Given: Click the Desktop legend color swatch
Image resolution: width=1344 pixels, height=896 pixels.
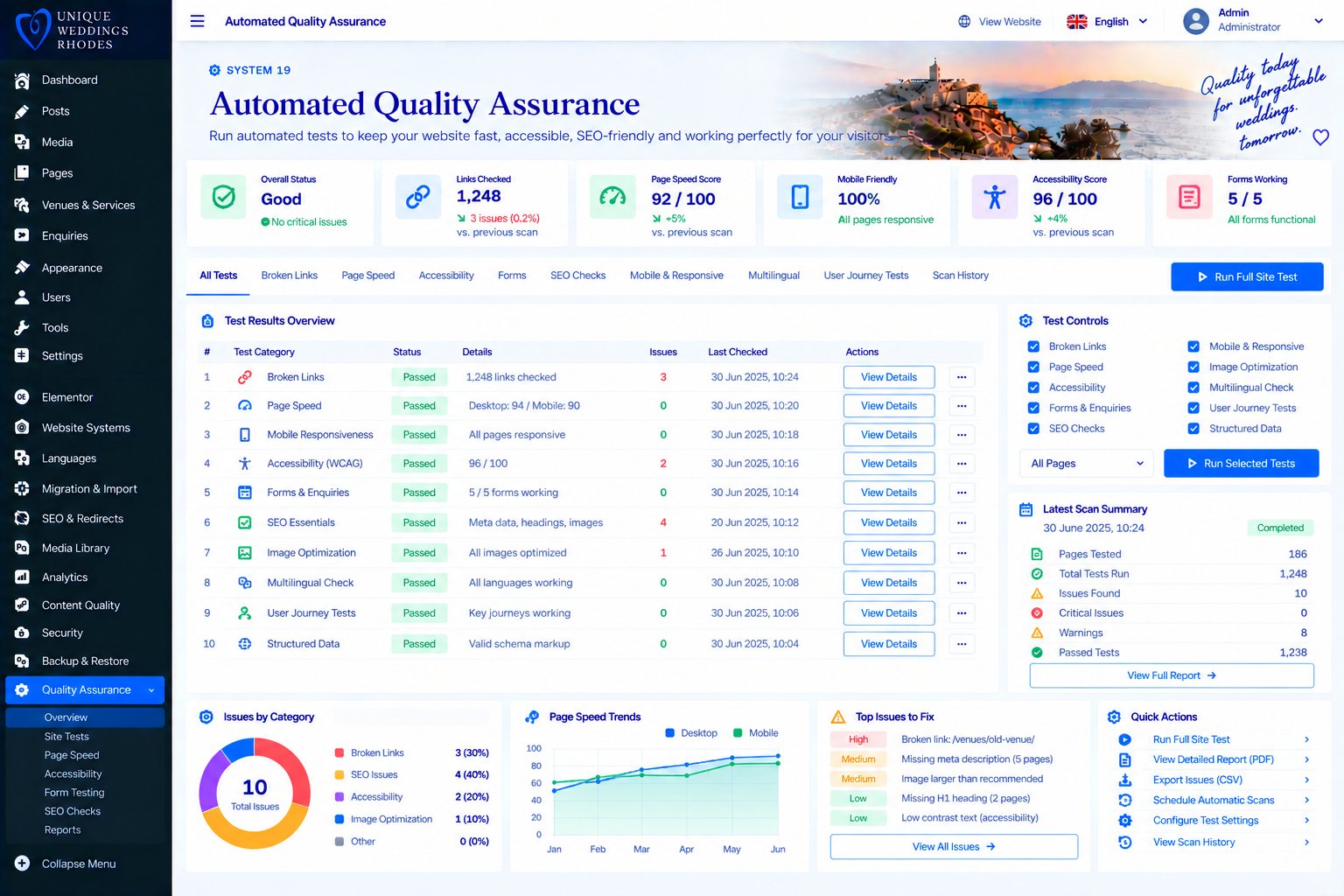Looking at the screenshot, I should (x=670, y=733).
